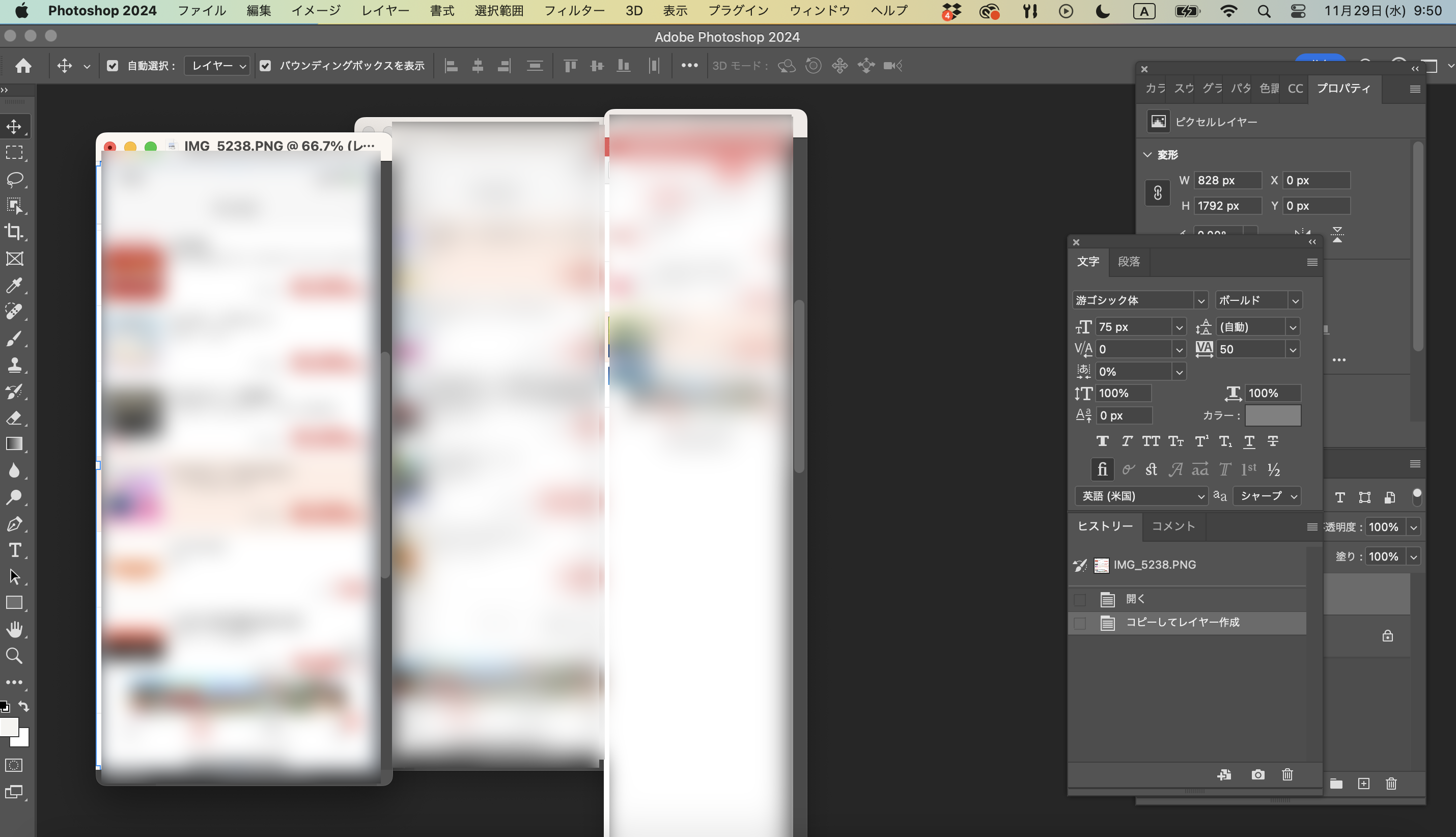The height and width of the screenshot is (837, 1456).
Task: Select the Rectangular Marquee tool
Action: click(14, 152)
